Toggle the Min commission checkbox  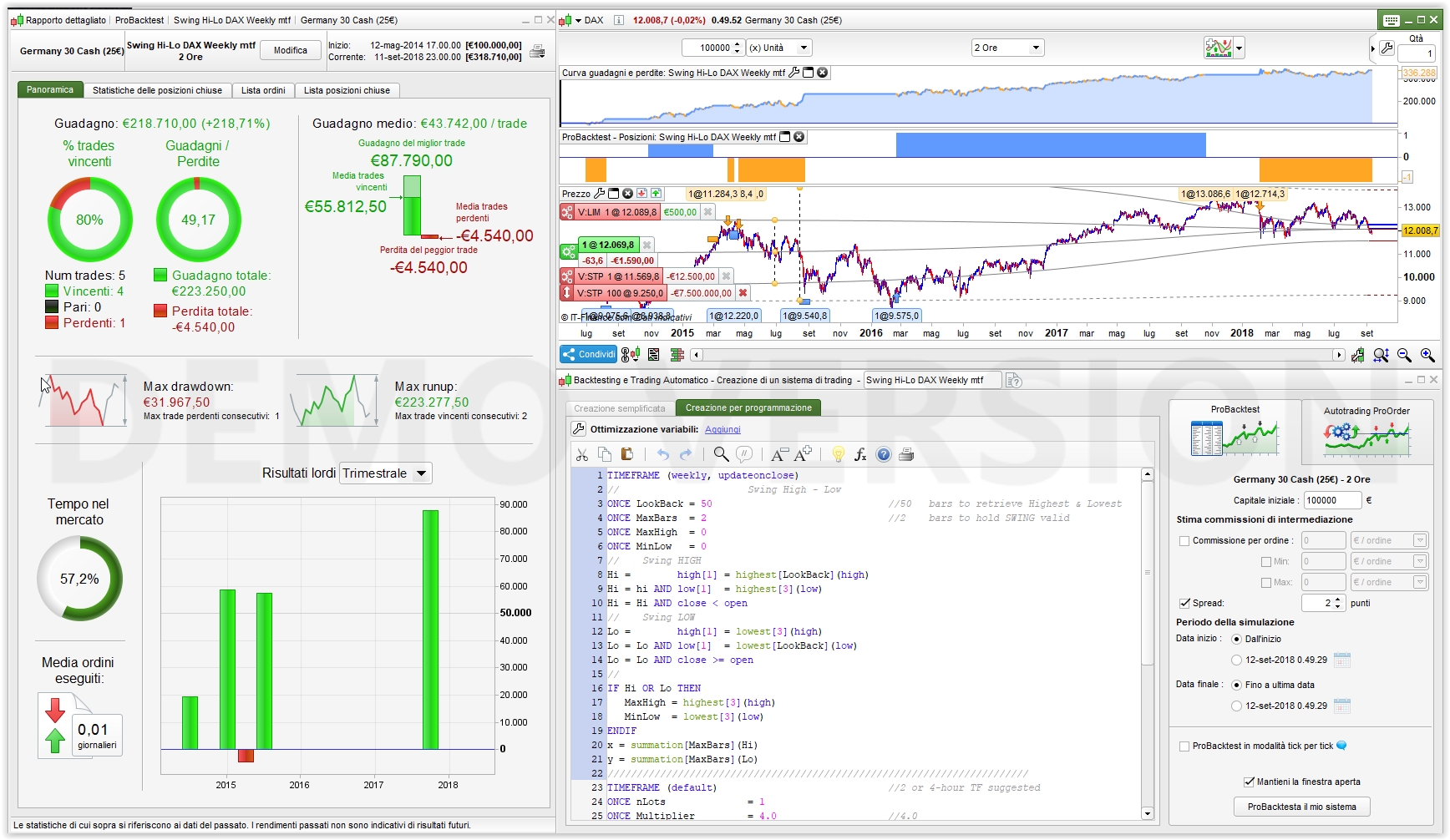pos(1266,562)
